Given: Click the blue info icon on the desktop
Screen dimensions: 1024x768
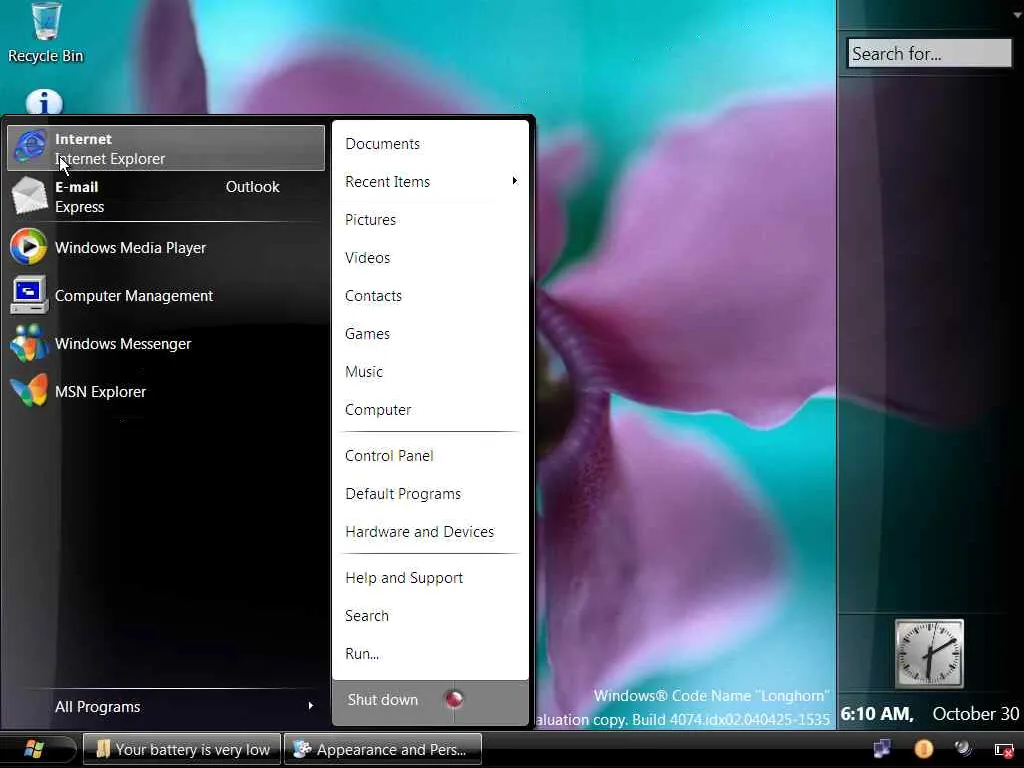Looking at the screenshot, I should click(x=44, y=102).
